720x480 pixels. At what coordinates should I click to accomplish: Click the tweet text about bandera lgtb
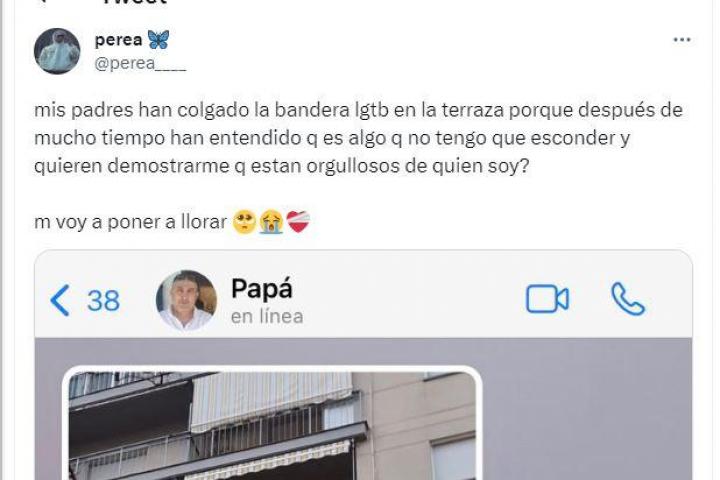pos(358,138)
